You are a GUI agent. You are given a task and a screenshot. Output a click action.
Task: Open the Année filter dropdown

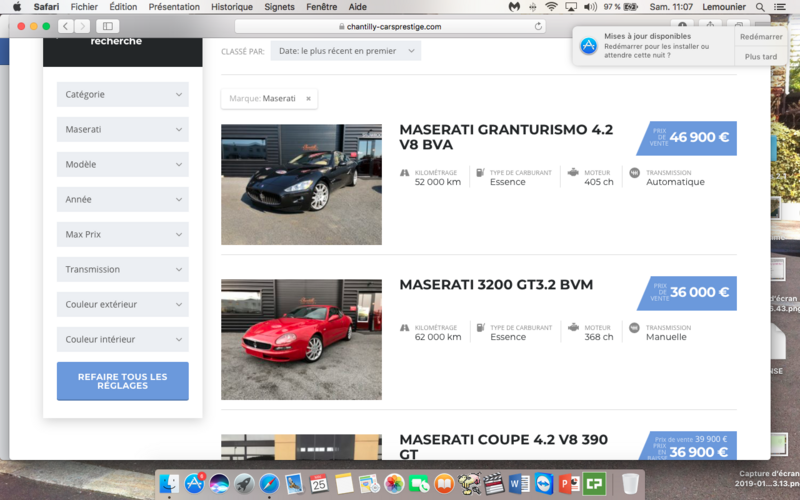(x=123, y=199)
